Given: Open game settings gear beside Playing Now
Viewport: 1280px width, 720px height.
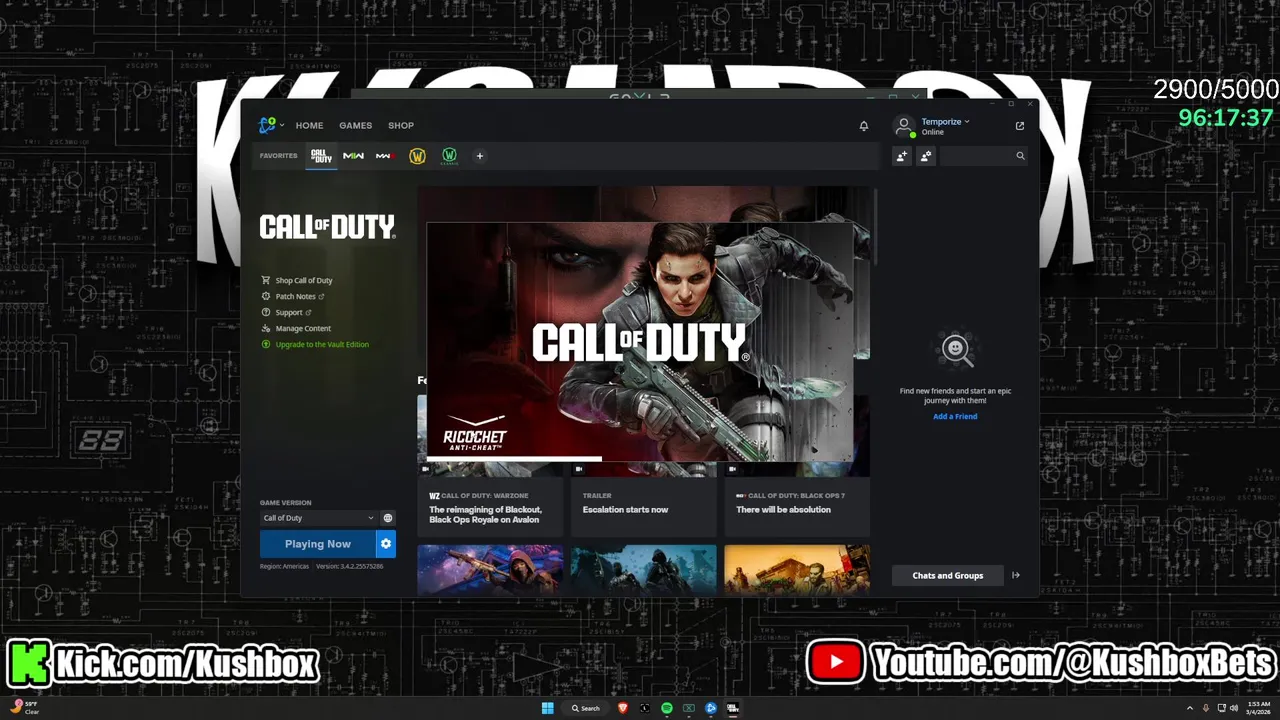Looking at the screenshot, I should pos(386,544).
